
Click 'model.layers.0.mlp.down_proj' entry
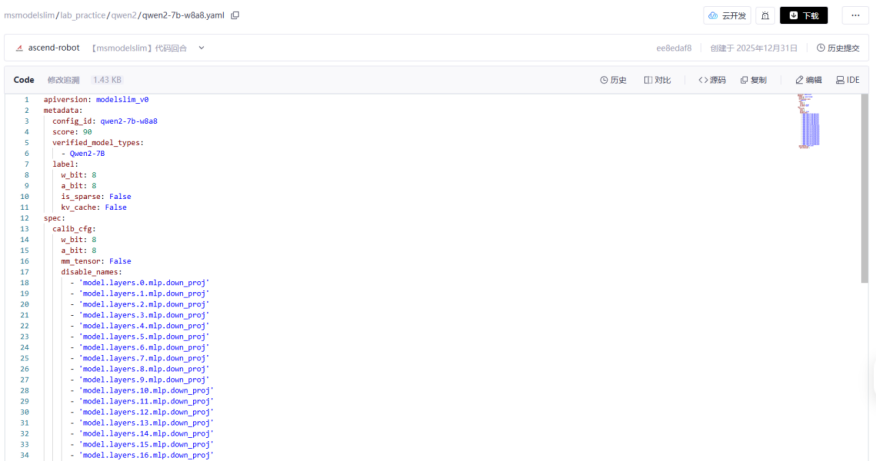click(x=144, y=283)
